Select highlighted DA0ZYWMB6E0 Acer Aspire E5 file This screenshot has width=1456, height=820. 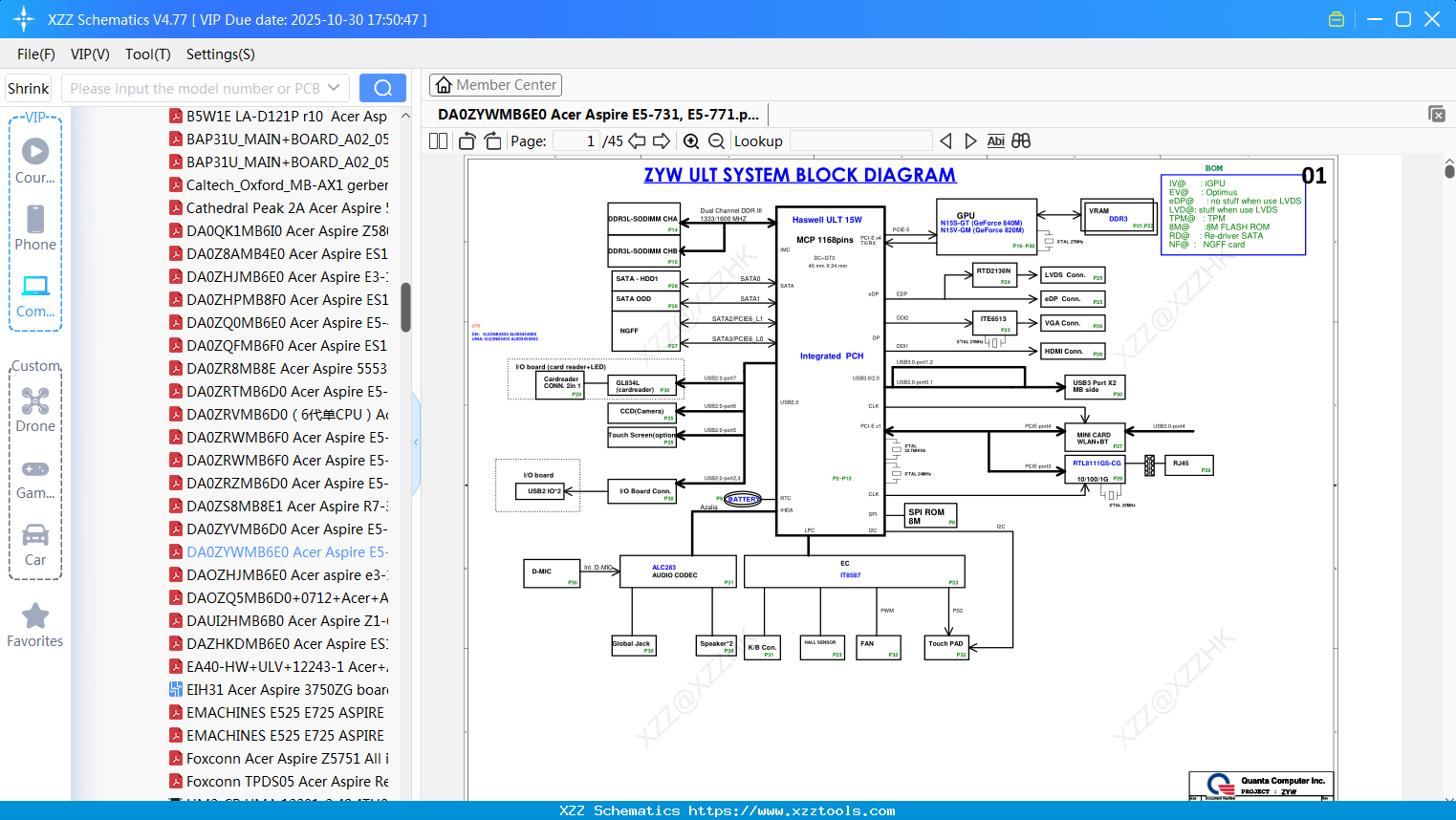pyautogui.click(x=278, y=551)
